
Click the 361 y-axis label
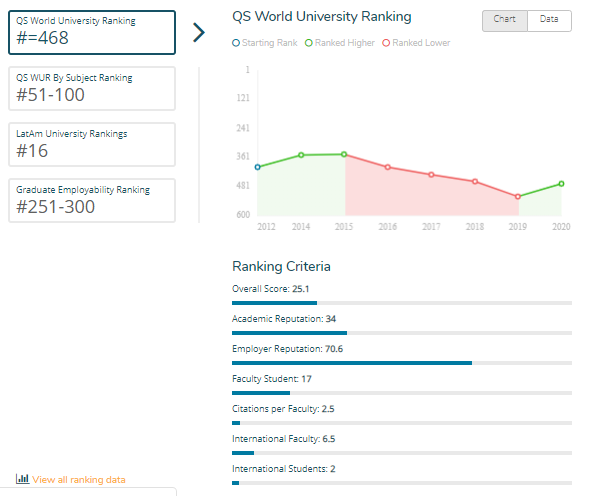243,156
